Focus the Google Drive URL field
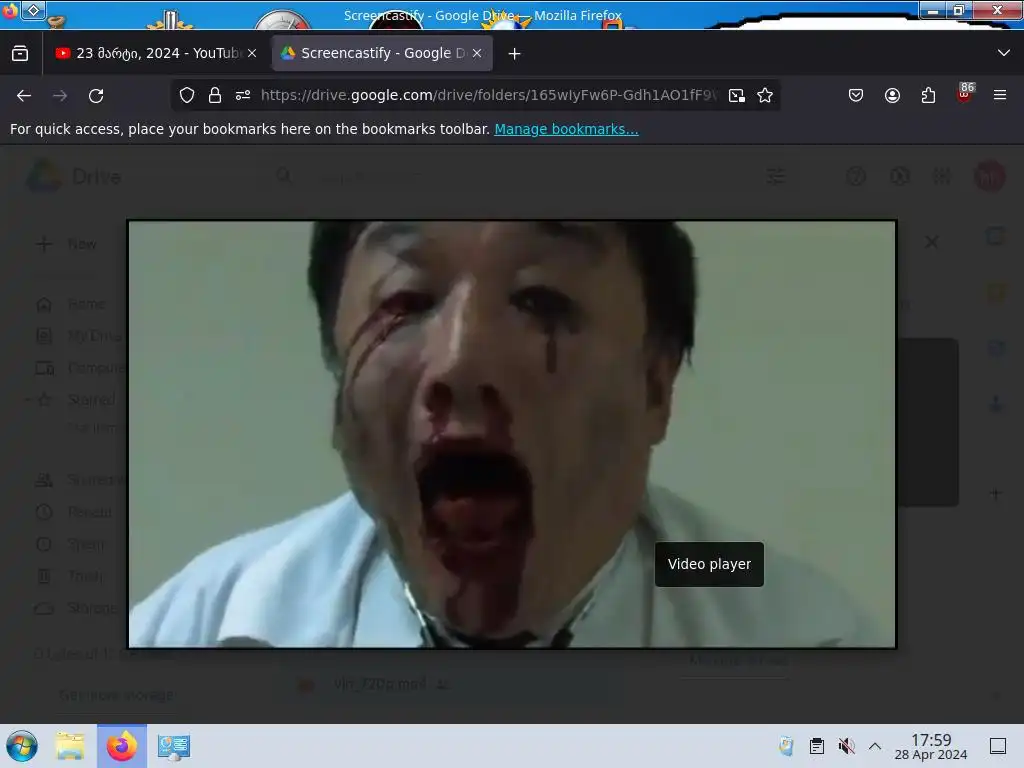This screenshot has width=1024, height=768. pyautogui.click(x=488, y=95)
